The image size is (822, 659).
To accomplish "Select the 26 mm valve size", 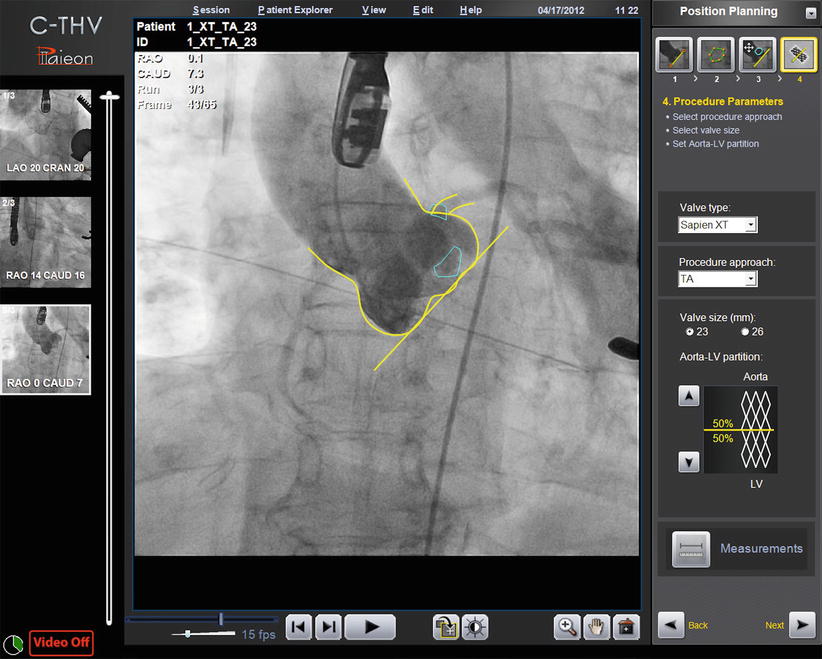I will pos(745,331).
